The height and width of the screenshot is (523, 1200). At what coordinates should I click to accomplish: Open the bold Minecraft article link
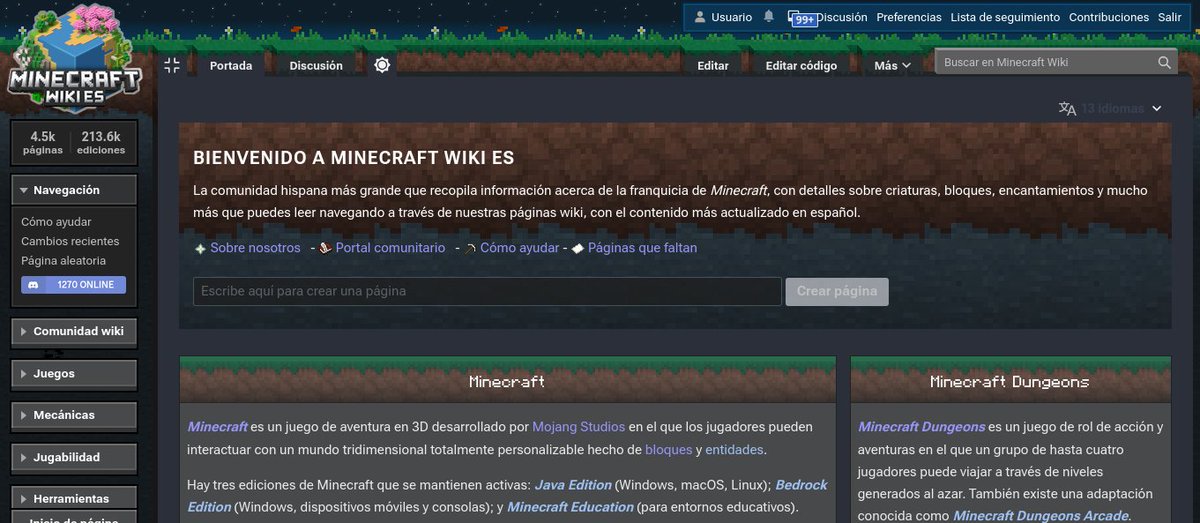tap(217, 426)
